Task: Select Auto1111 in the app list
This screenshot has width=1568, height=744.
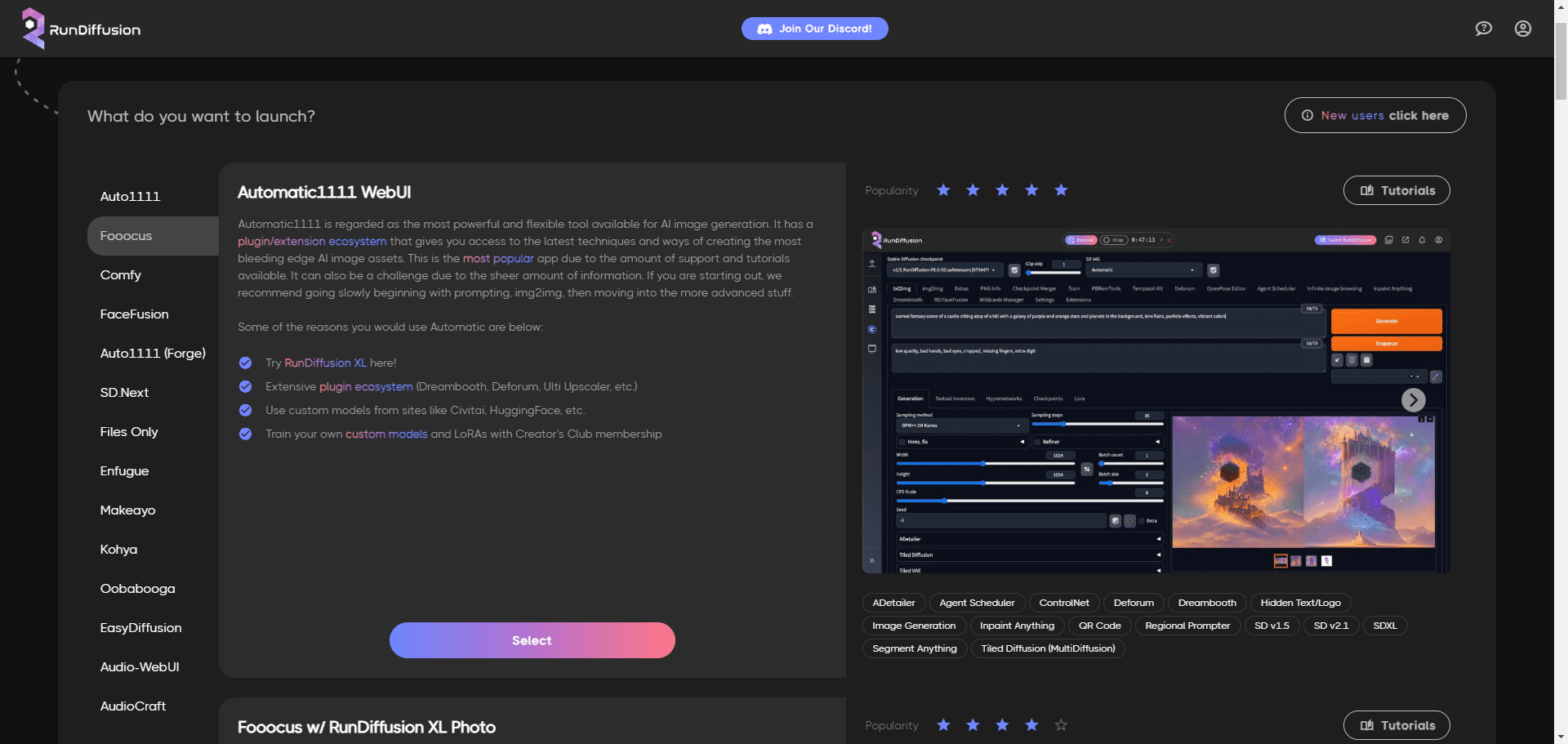Action: pos(153,197)
